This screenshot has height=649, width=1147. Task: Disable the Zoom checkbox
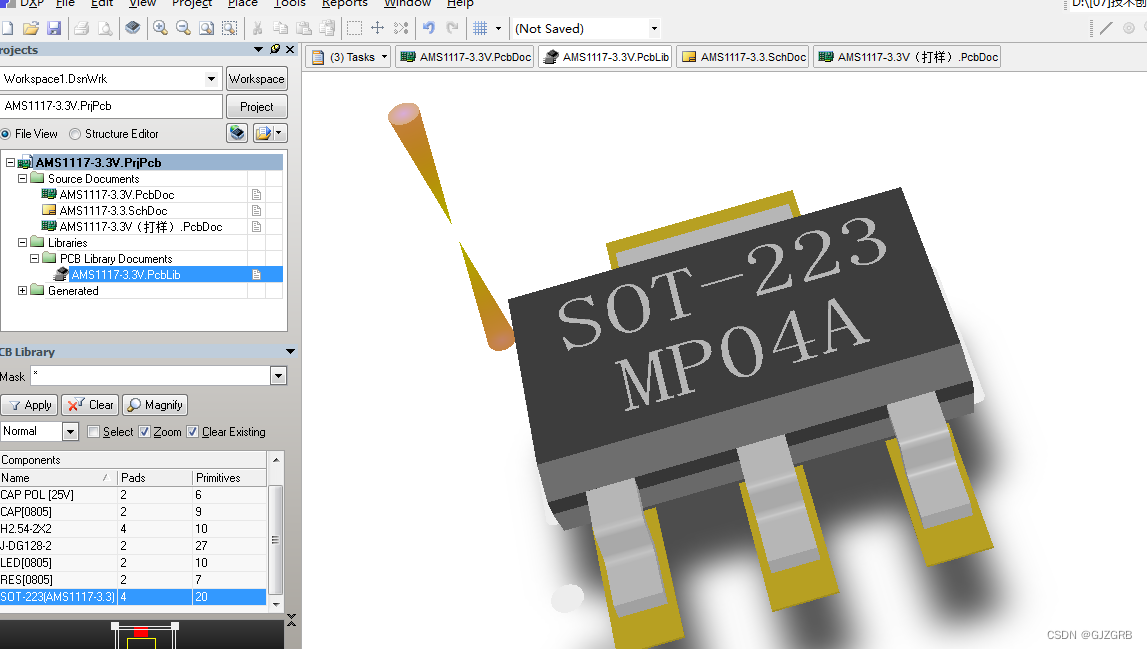point(145,431)
